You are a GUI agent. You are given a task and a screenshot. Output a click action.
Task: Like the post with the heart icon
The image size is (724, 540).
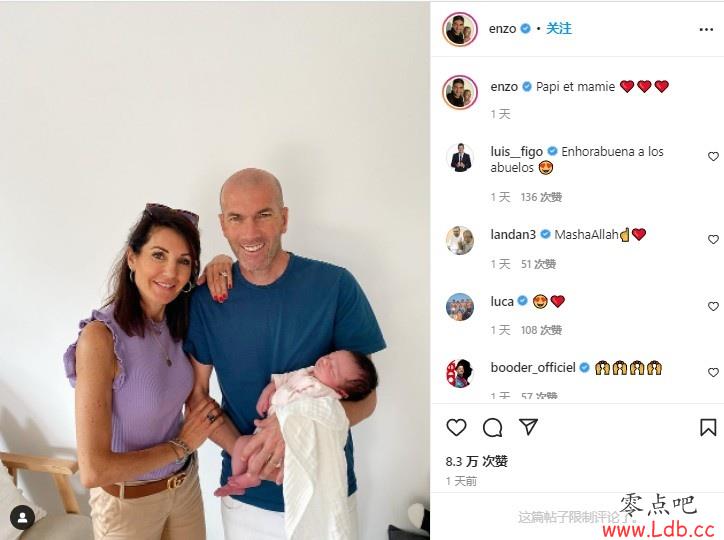click(x=456, y=427)
